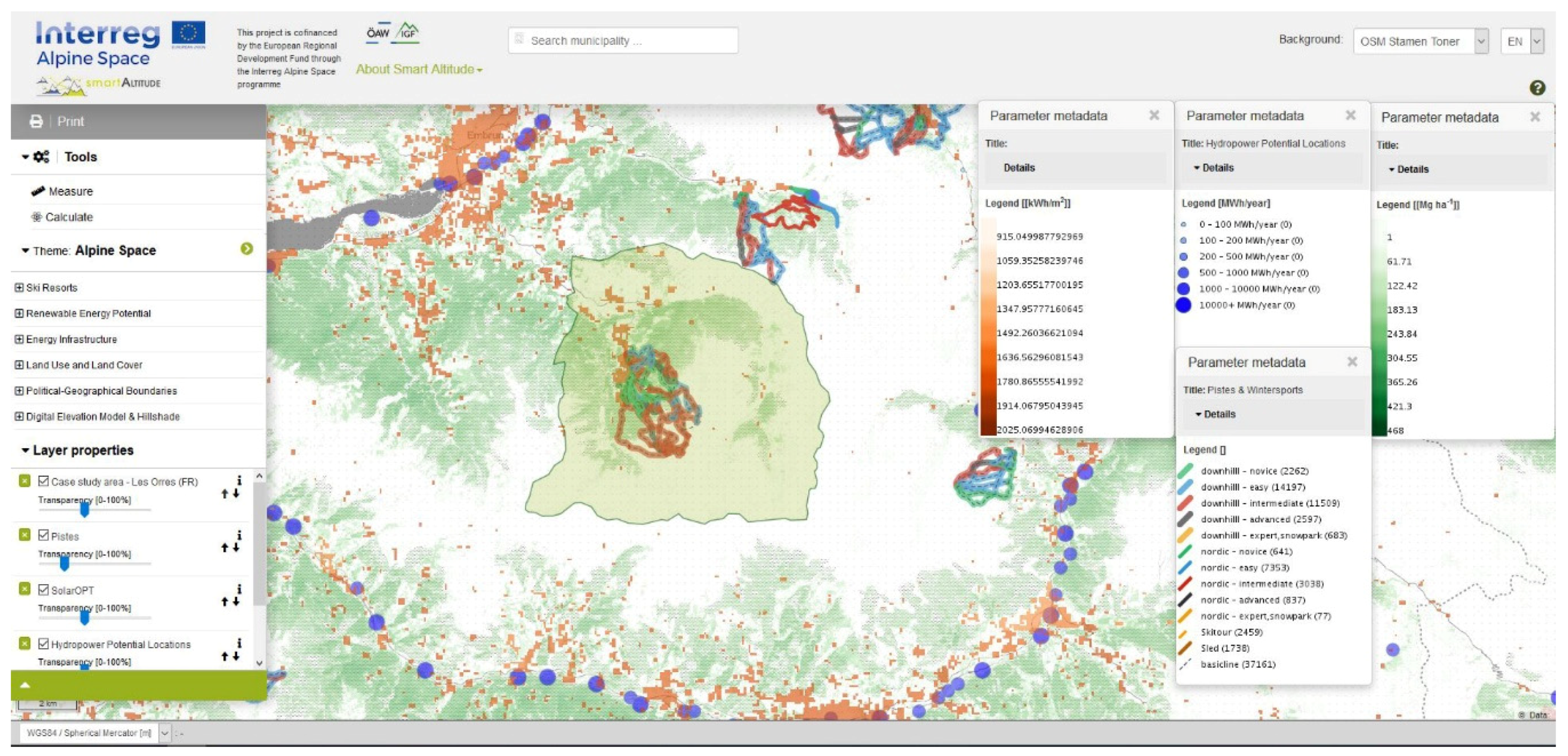Open info for the SolarOPT layer
The height and width of the screenshot is (756, 1568).
(x=239, y=589)
